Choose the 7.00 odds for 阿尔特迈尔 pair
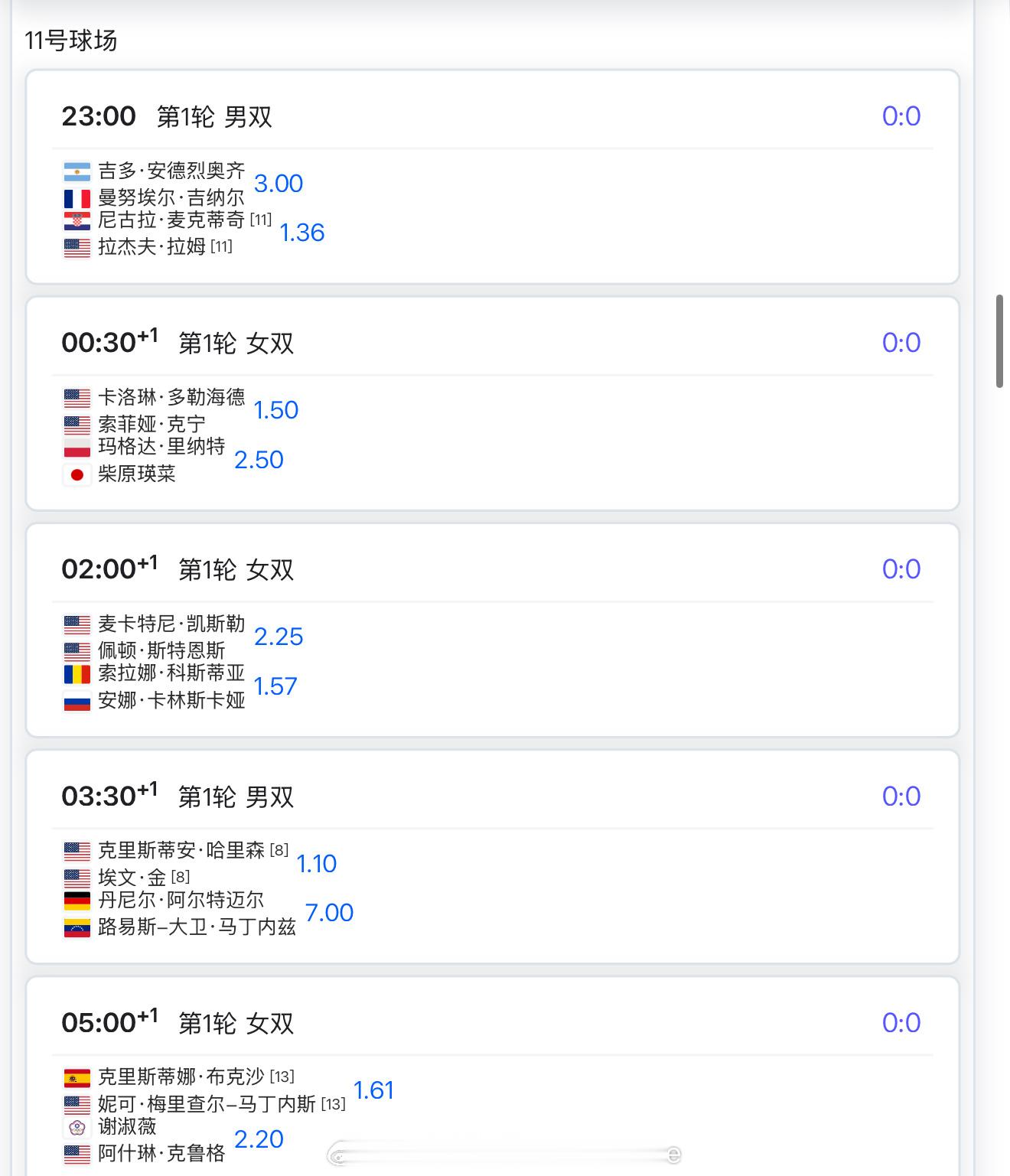This screenshot has width=1010, height=1176. click(x=329, y=913)
